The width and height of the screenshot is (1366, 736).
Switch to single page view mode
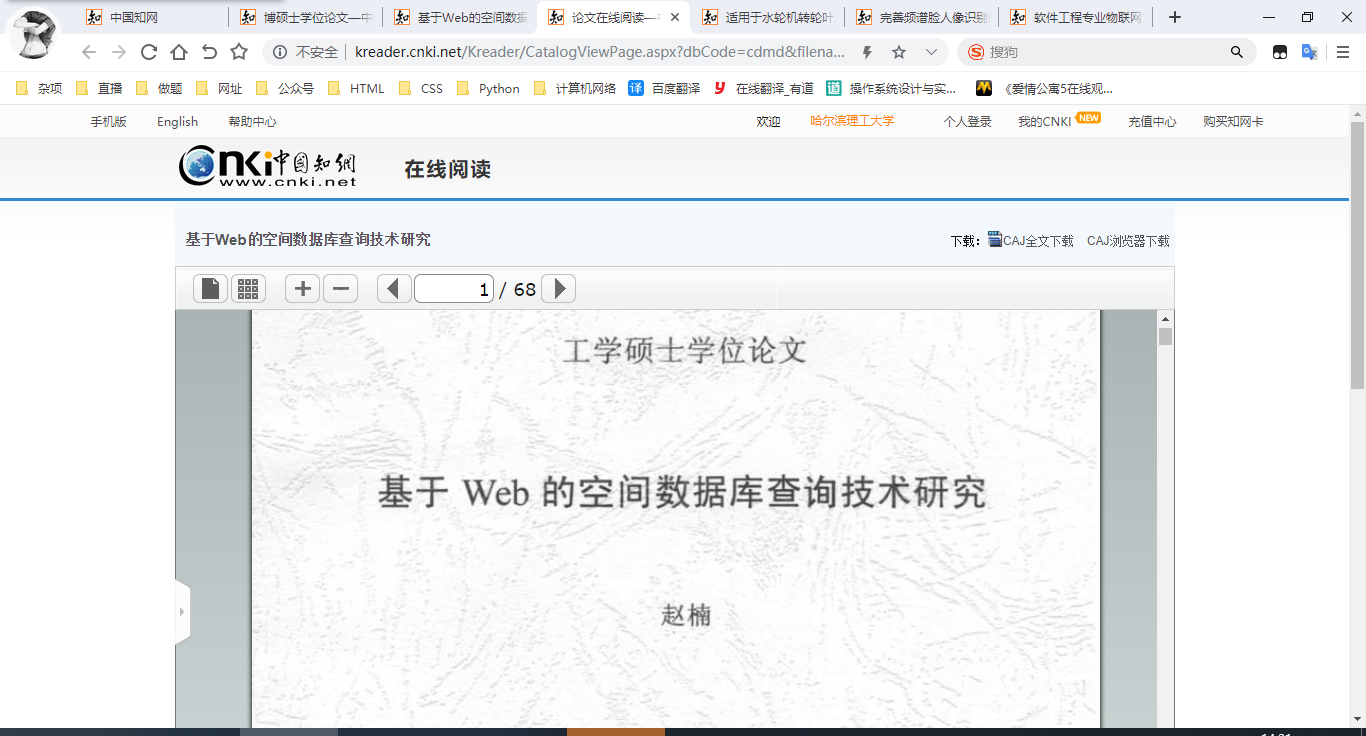(210, 289)
